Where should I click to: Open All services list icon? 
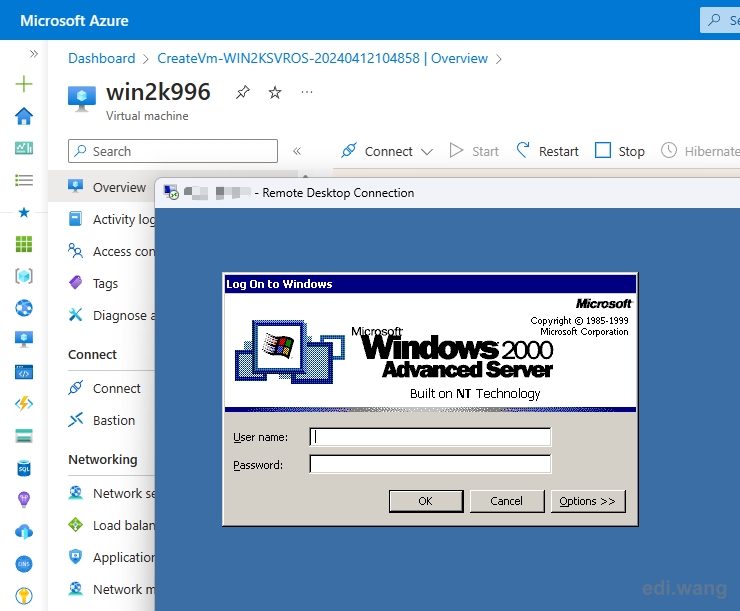(x=24, y=180)
